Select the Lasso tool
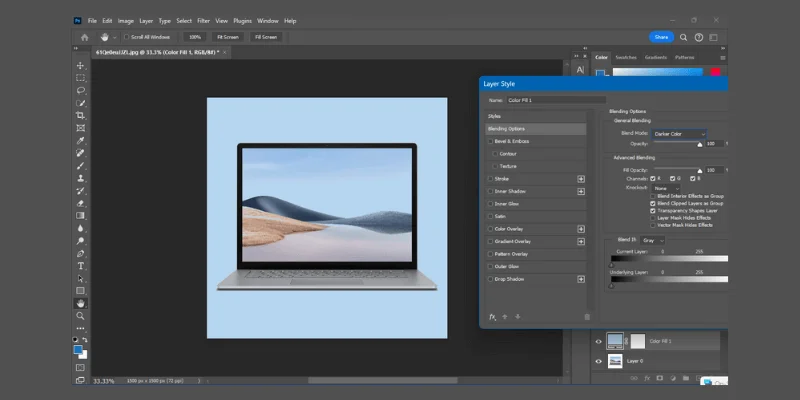This screenshot has width=800, height=400. coord(81,90)
